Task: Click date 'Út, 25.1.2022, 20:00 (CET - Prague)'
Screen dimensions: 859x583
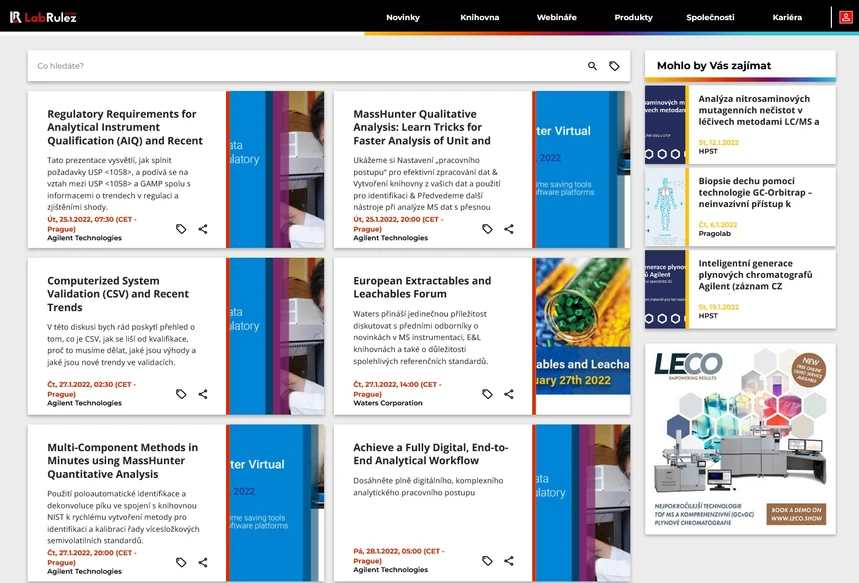Action: (398, 224)
